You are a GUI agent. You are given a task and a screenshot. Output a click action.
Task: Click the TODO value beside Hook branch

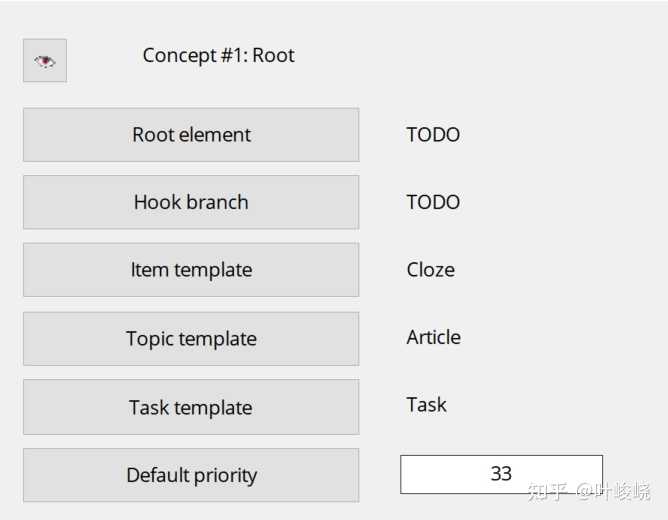click(x=433, y=202)
